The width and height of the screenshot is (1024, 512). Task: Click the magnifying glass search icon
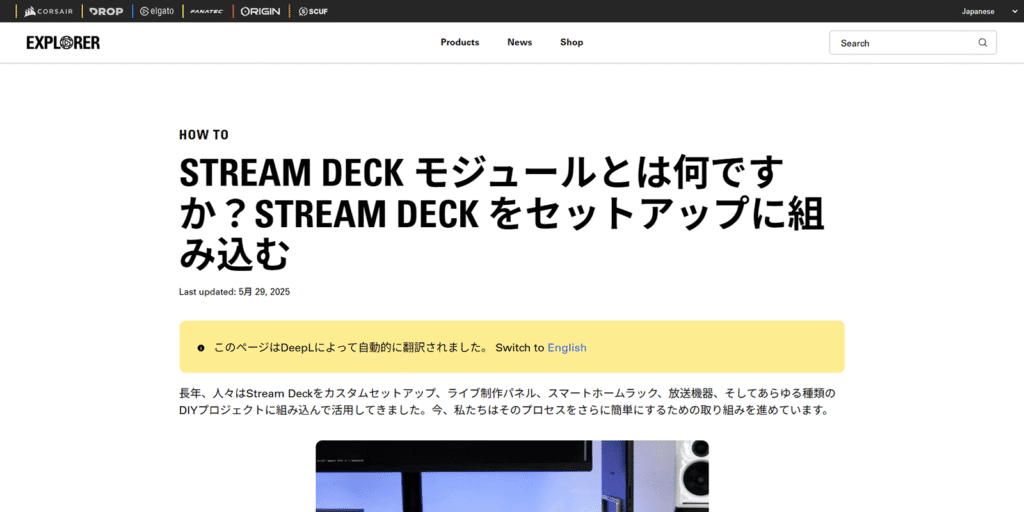[x=983, y=43]
